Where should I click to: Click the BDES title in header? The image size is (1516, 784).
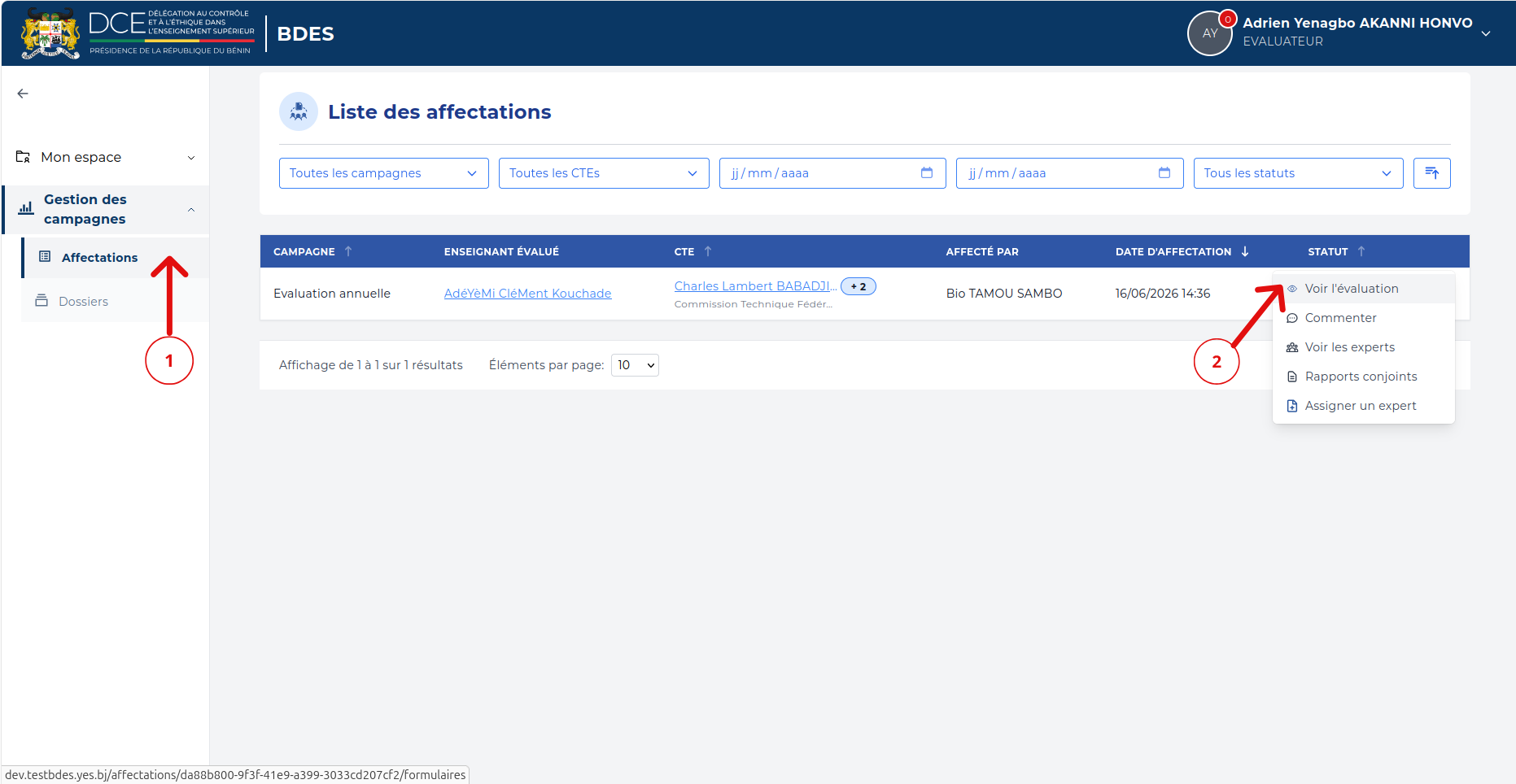pos(305,34)
